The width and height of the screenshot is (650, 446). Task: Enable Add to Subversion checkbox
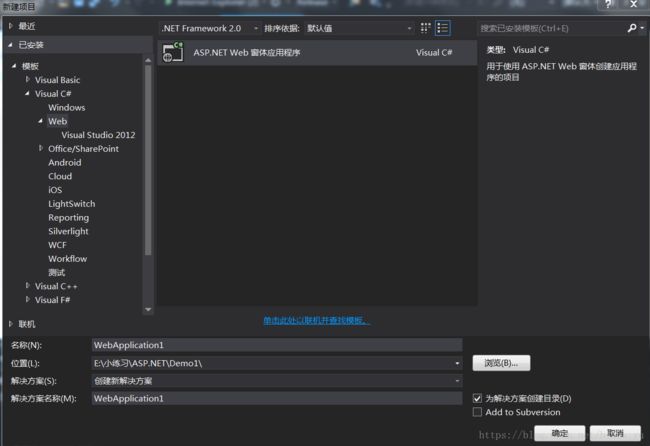477,412
